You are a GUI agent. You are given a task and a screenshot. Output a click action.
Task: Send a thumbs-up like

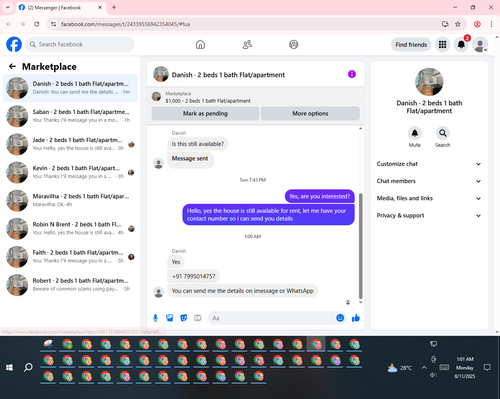tap(356, 318)
